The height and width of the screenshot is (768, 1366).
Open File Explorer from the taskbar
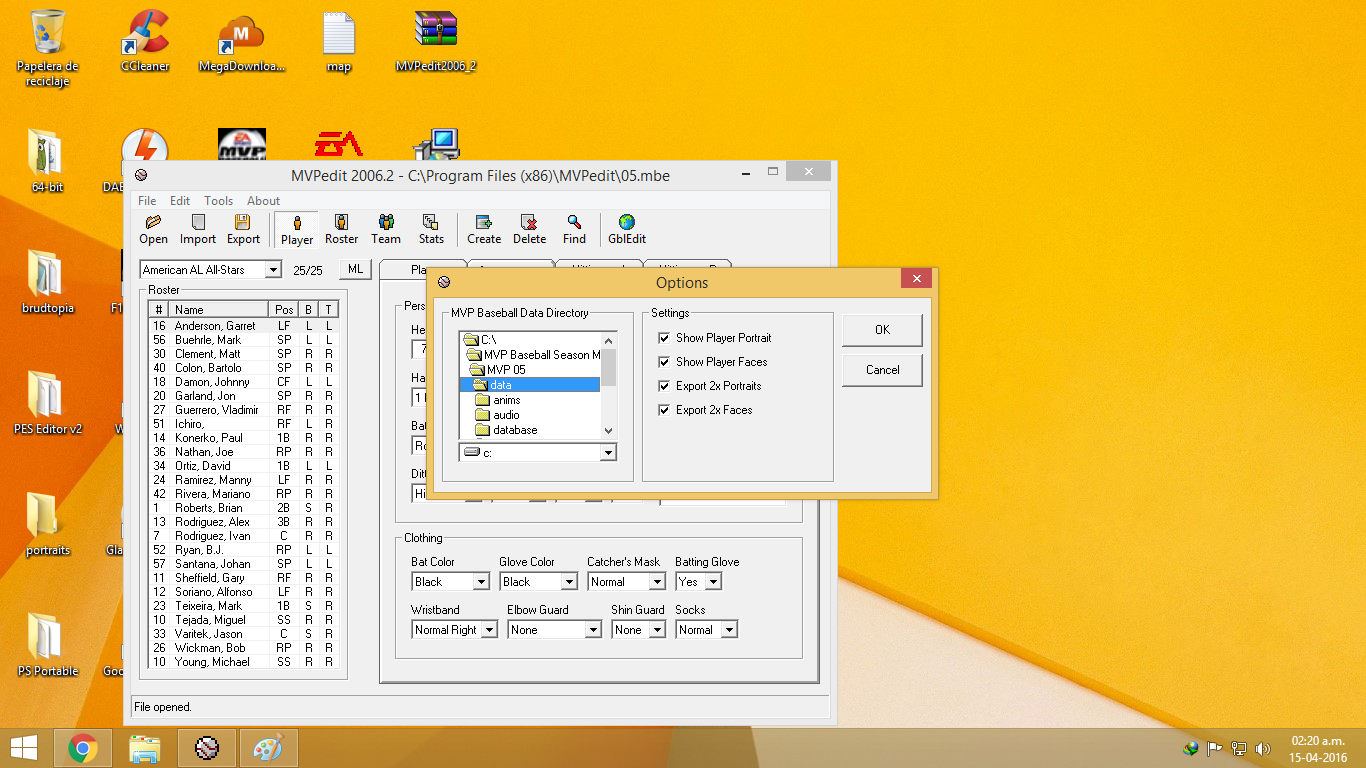pos(145,747)
